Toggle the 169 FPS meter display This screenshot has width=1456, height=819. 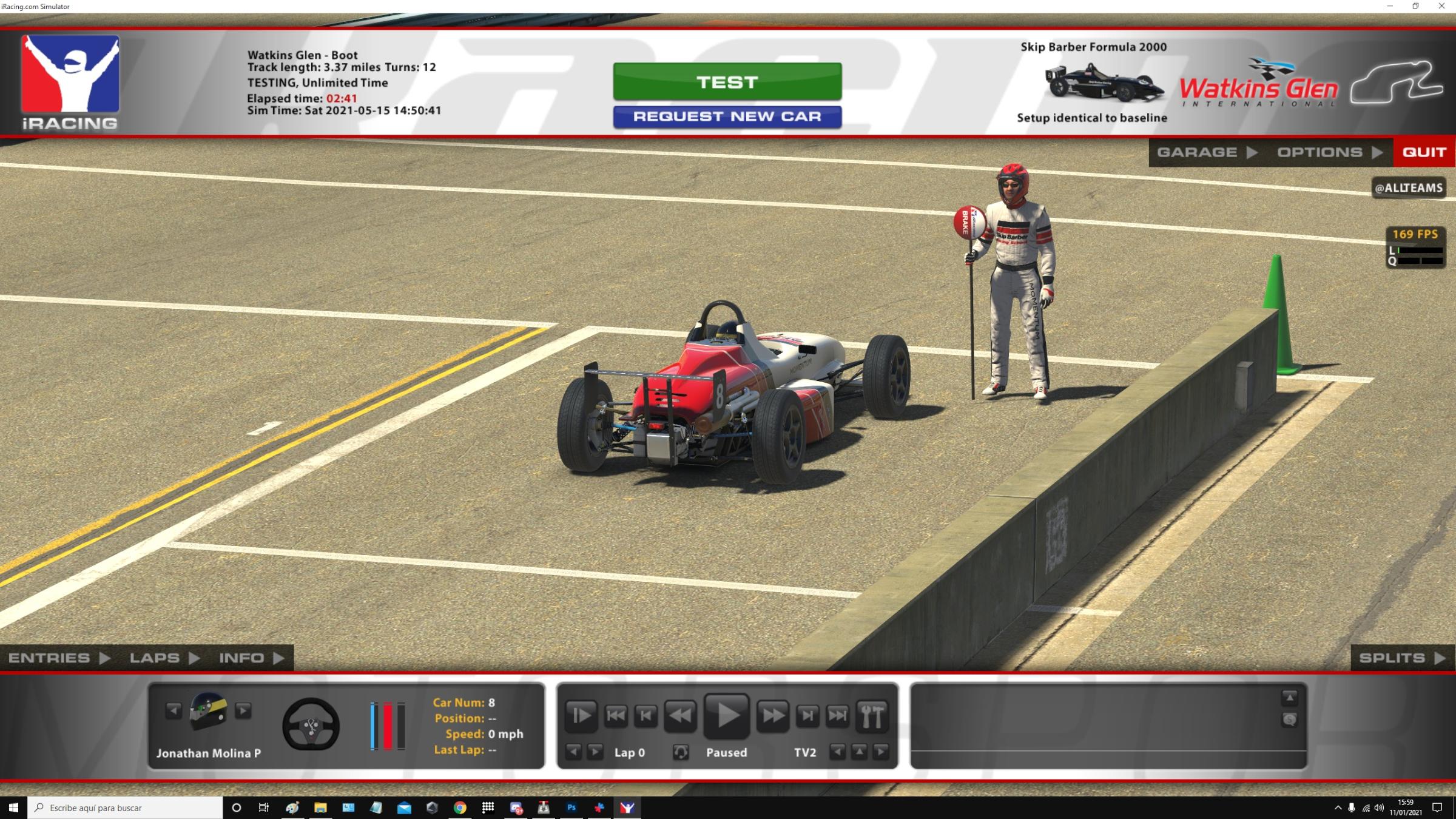(1415, 234)
